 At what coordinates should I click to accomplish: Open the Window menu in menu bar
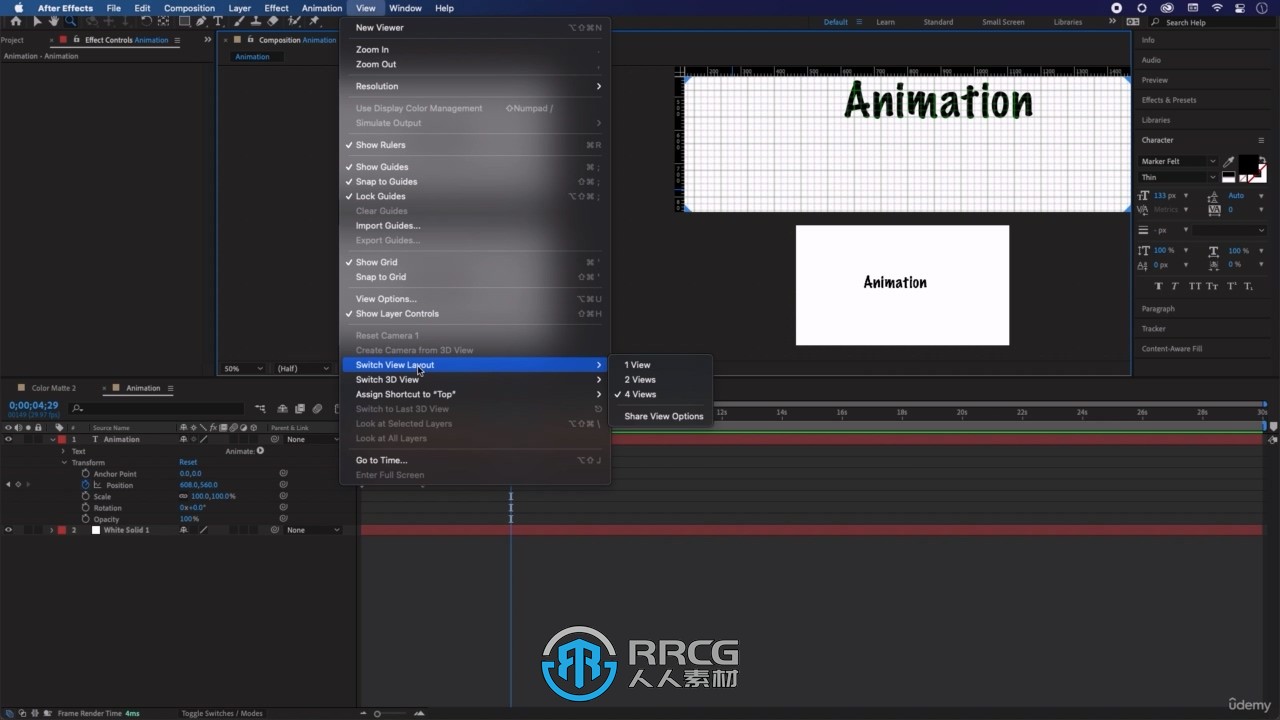[405, 8]
